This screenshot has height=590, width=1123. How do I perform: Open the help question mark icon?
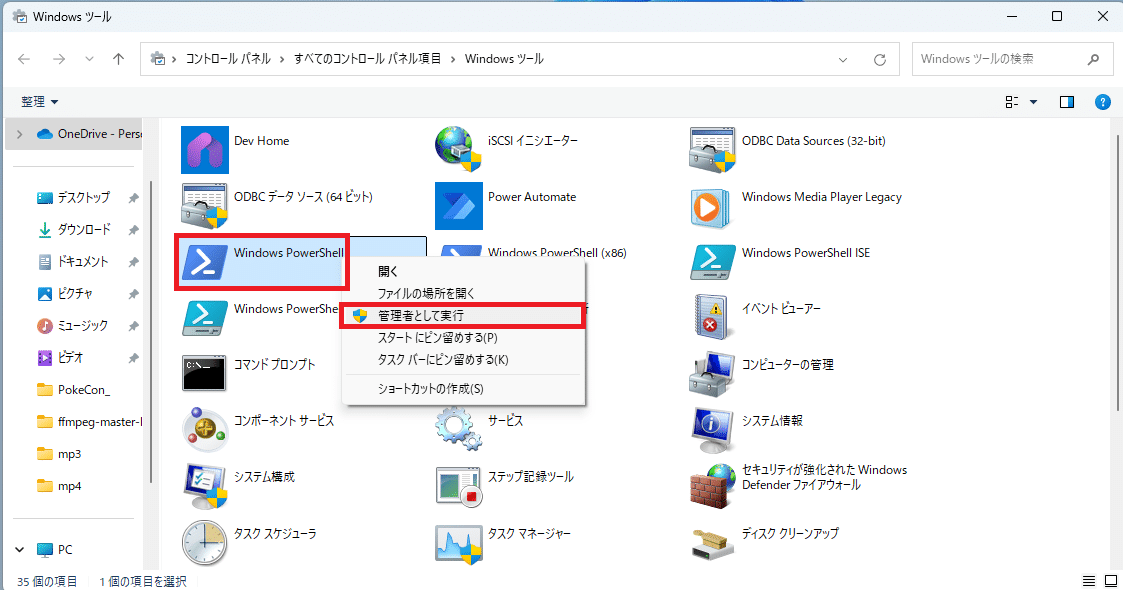[x=1103, y=102]
